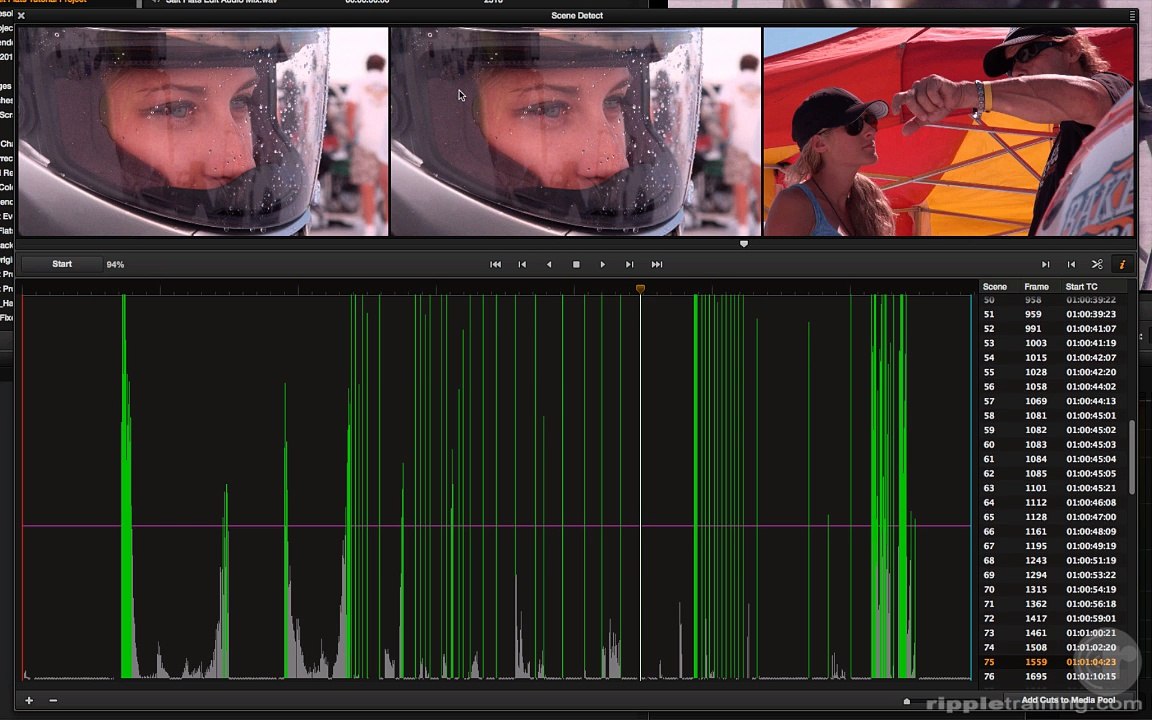Click the left helmet viewer frame
The height and width of the screenshot is (720, 1152).
point(203,132)
